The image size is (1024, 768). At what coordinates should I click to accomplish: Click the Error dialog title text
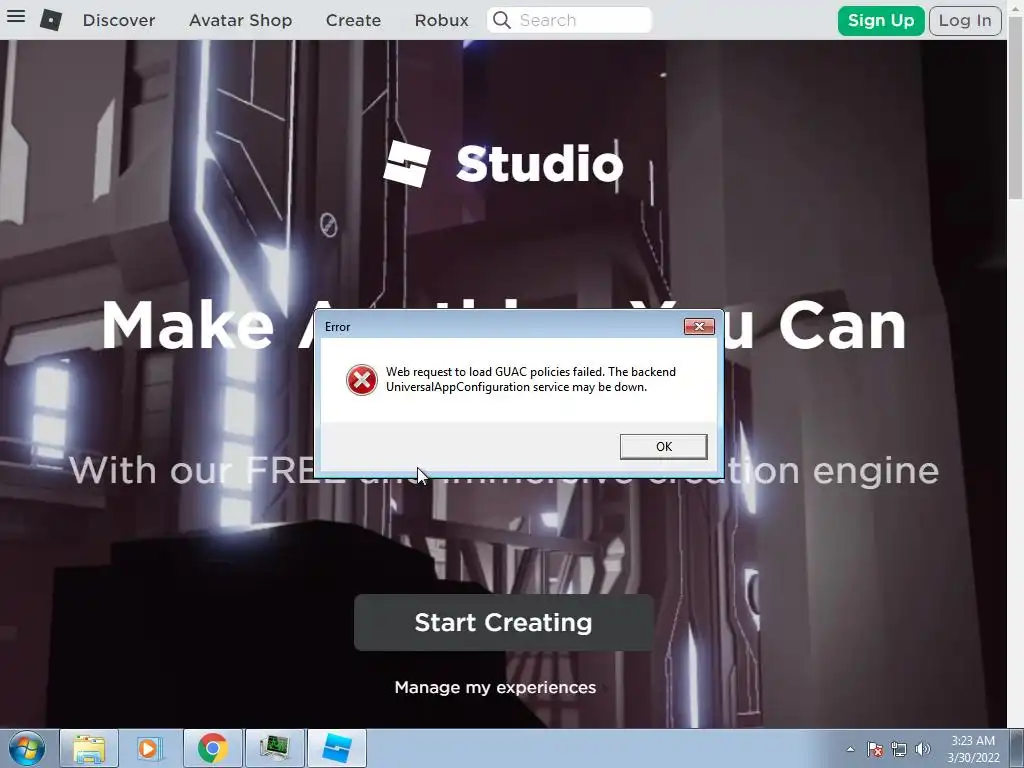338,327
